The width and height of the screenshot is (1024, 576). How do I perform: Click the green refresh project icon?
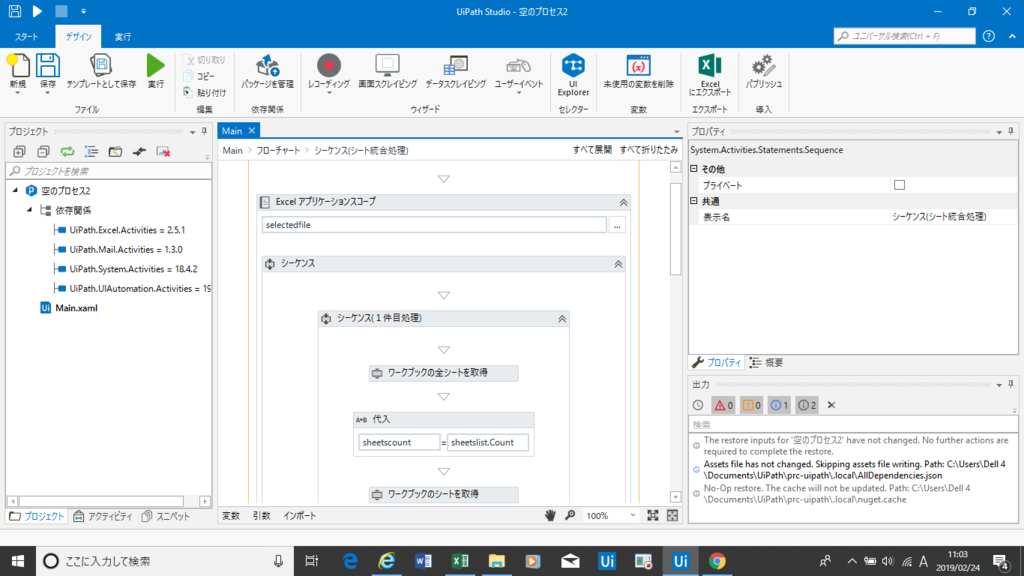point(67,152)
